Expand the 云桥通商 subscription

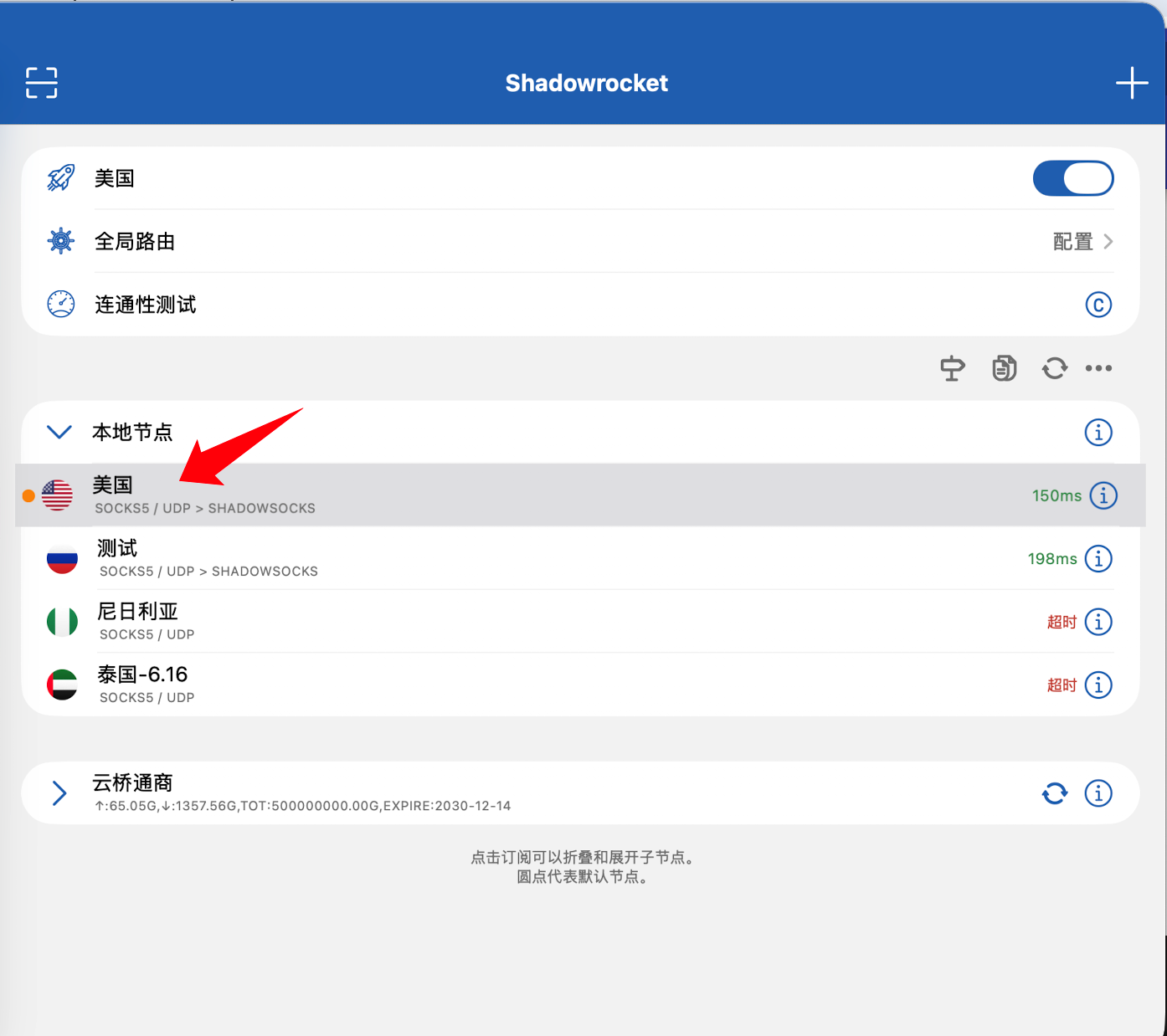pos(59,792)
